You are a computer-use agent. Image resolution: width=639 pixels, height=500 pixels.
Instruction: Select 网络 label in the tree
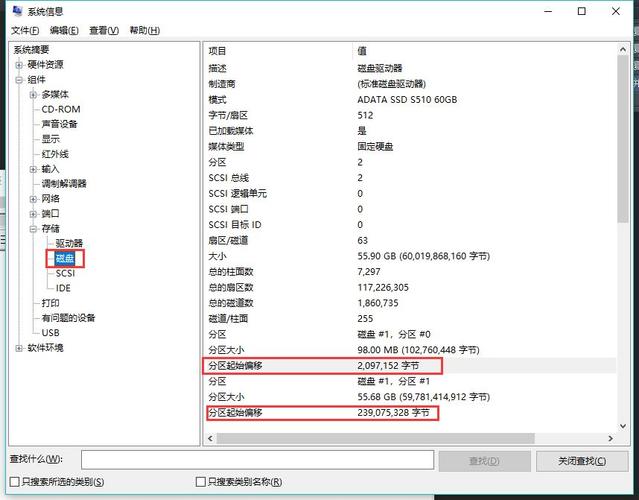tap(51, 199)
